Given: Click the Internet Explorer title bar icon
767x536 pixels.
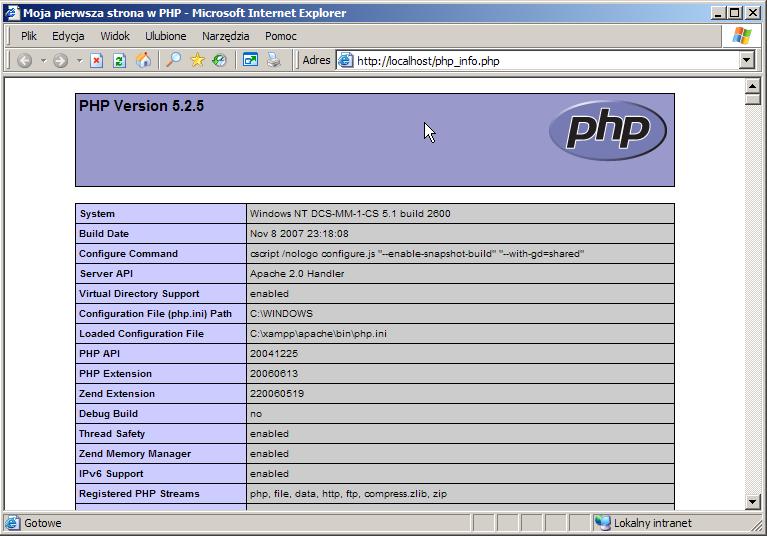Looking at the screenshot, I should pos(12,13).
